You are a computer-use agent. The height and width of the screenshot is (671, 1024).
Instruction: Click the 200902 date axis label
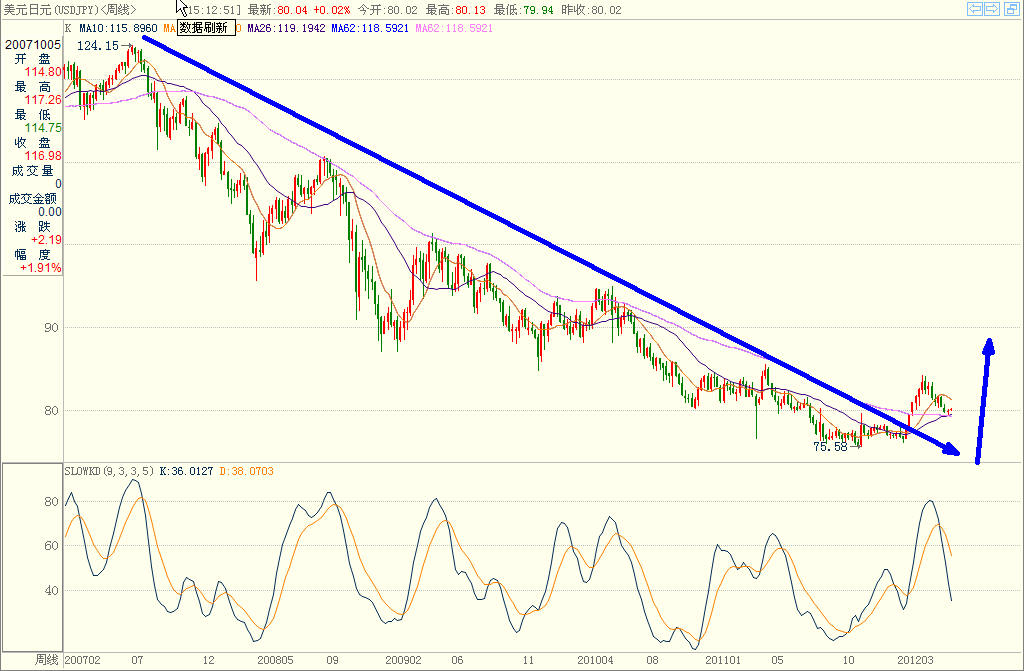click(x=403, y=660)
